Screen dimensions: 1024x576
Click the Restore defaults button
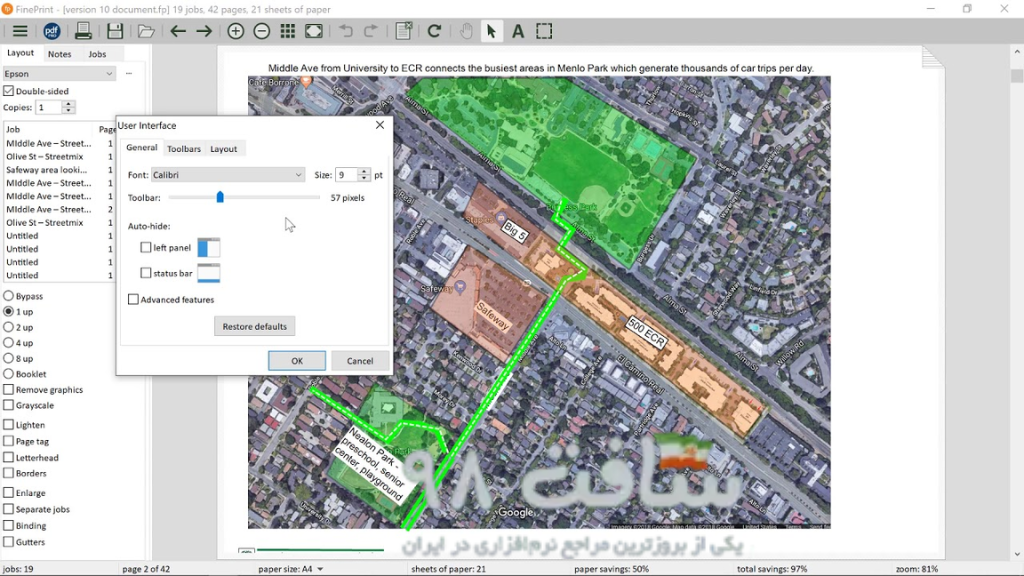tap(255, 326)
